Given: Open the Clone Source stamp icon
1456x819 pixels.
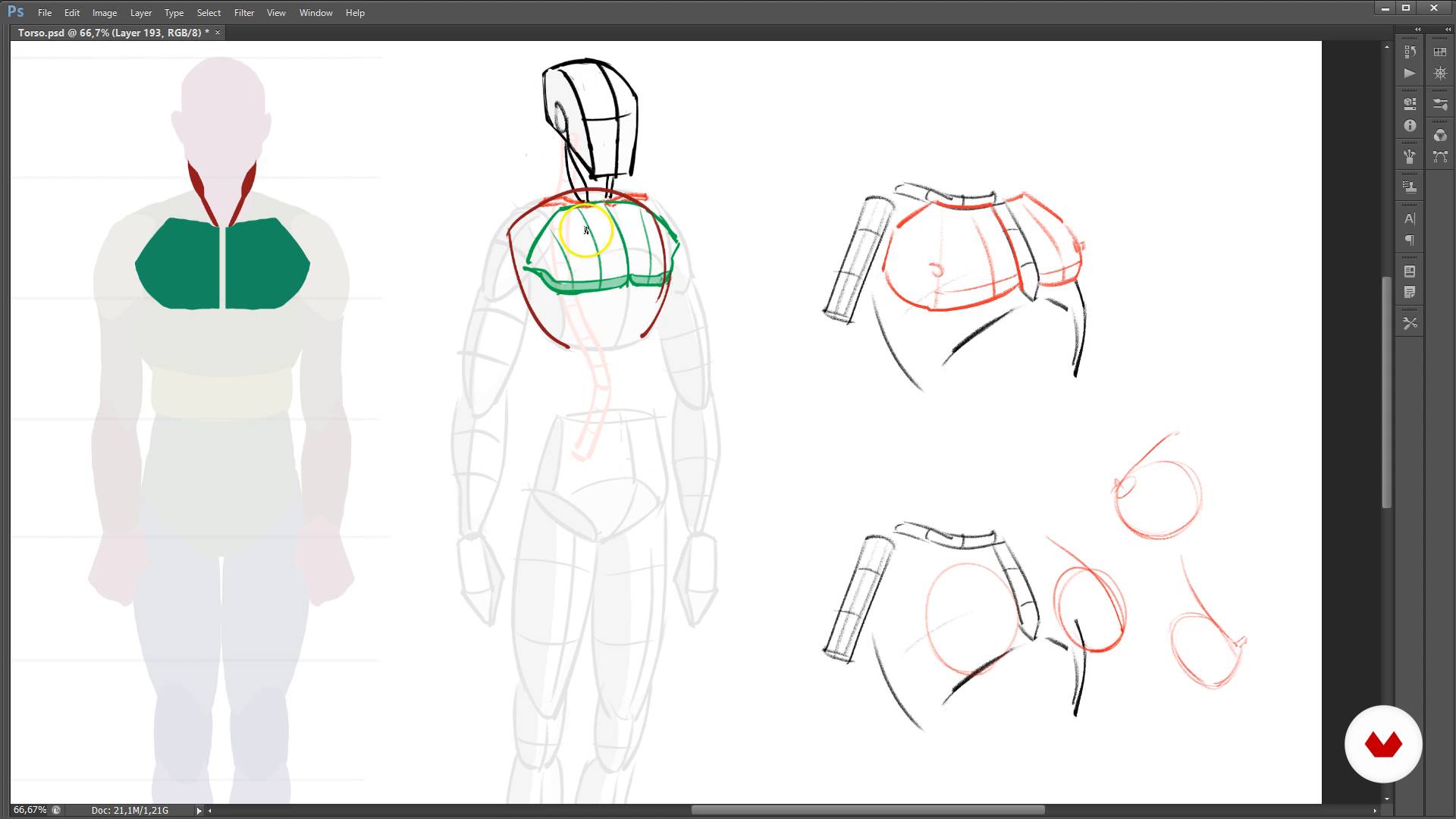Looking at the screenshot, I should pos(1410,187).
